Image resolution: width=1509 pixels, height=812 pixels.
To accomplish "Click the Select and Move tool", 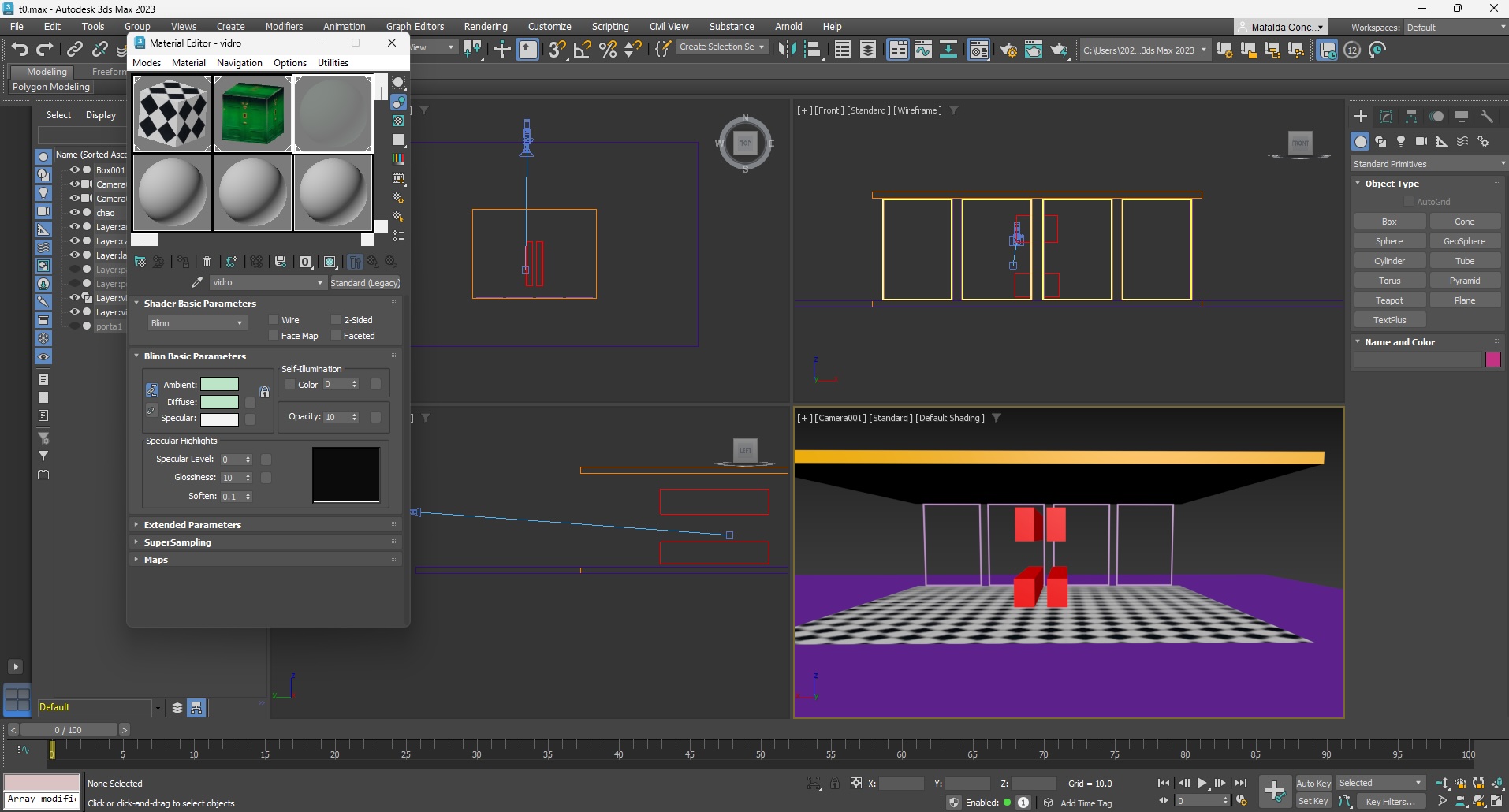I will (501, 50).
